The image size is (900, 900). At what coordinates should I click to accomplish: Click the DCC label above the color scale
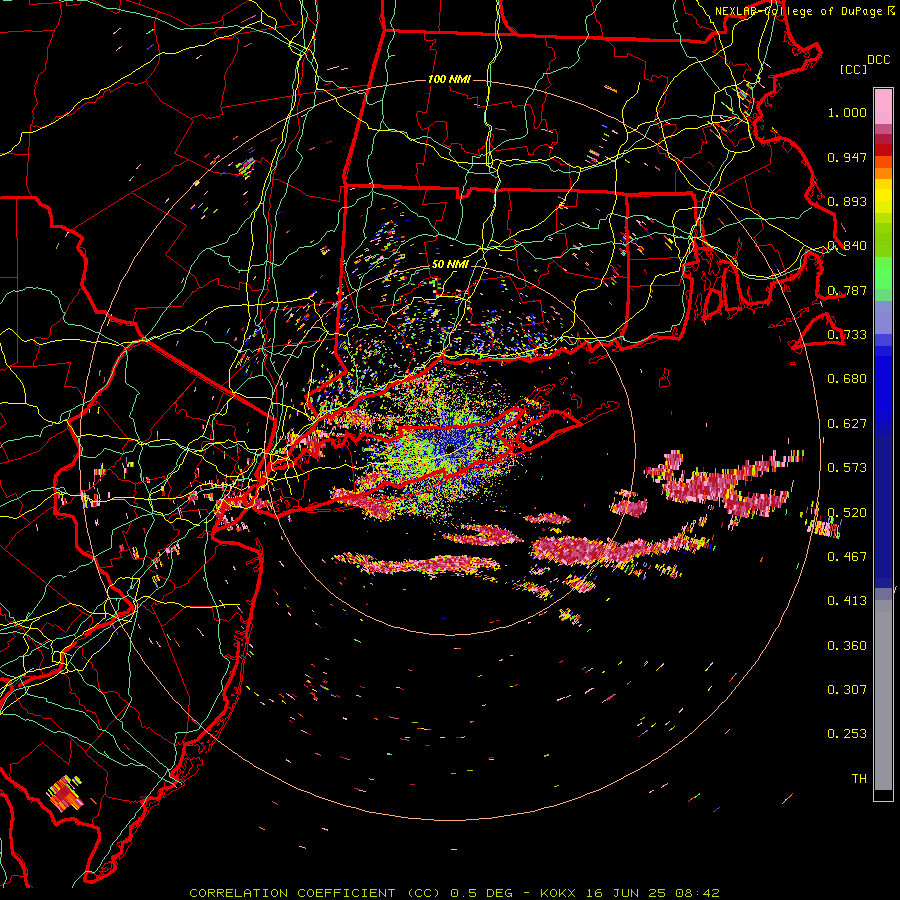878,60
